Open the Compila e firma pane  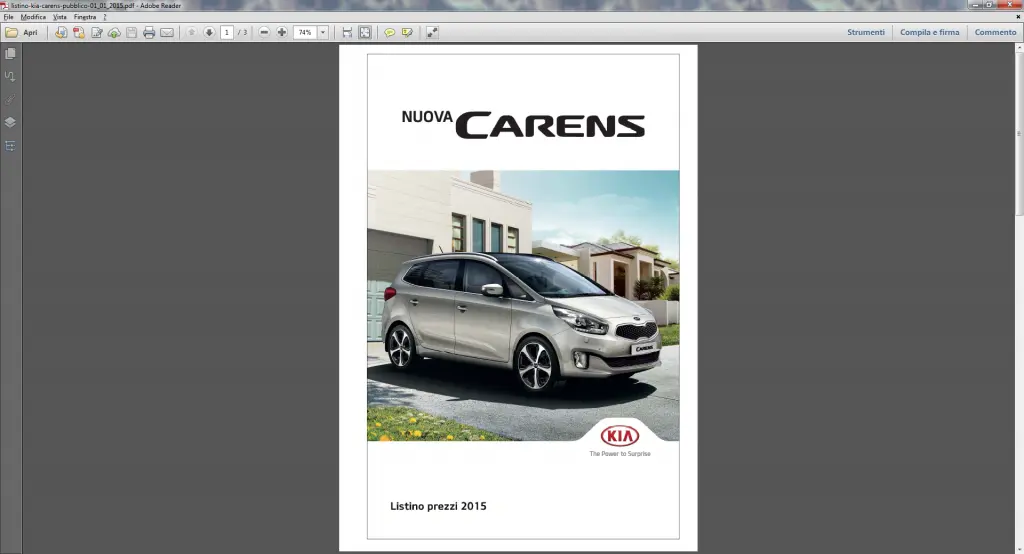[930, 32]
